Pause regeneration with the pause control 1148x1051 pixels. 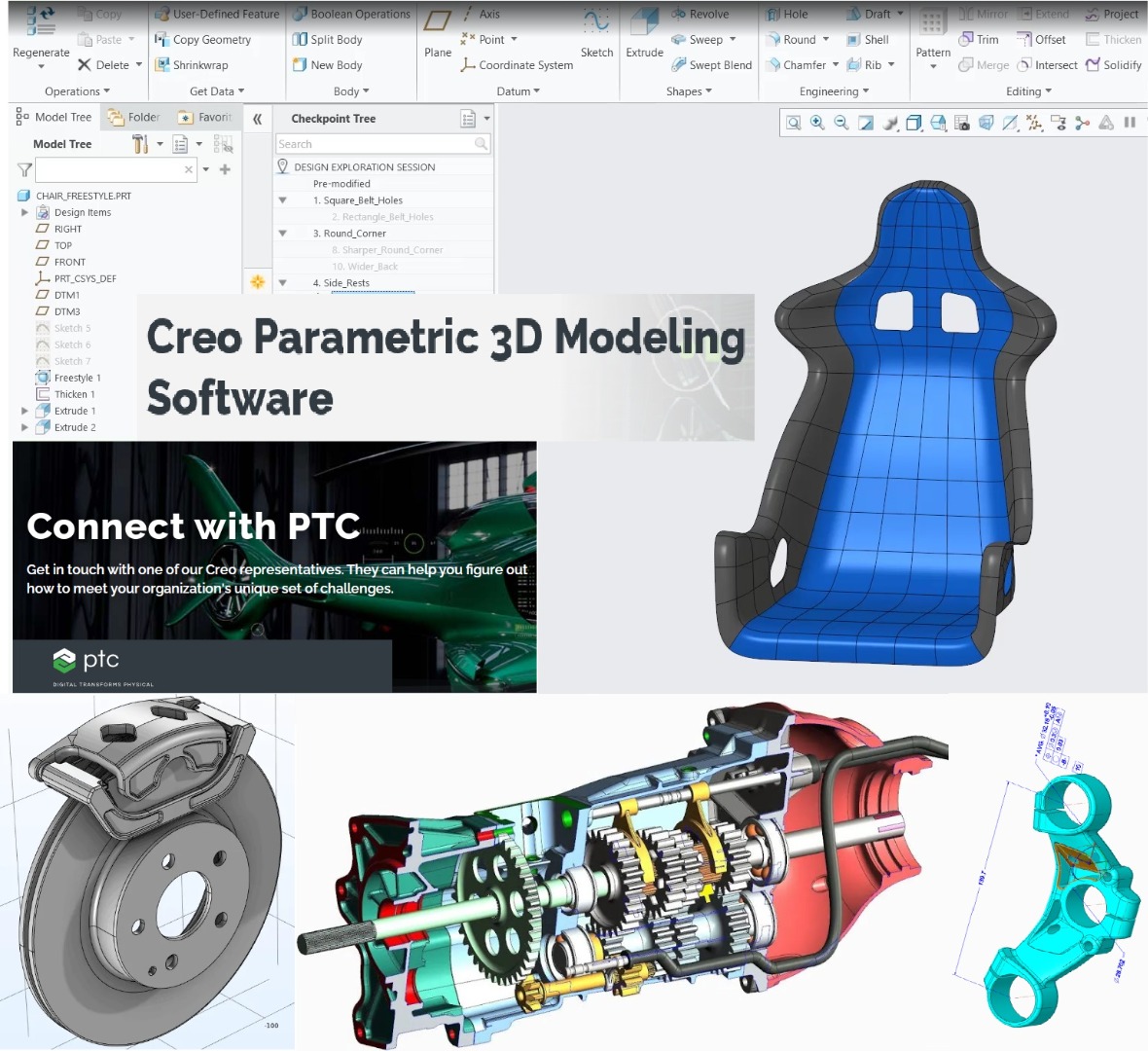click(1129, 123)
